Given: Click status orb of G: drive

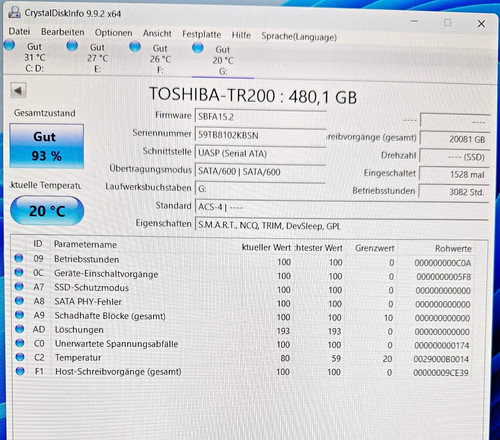Looking at the screenshot, I should [x=197, y=48].
